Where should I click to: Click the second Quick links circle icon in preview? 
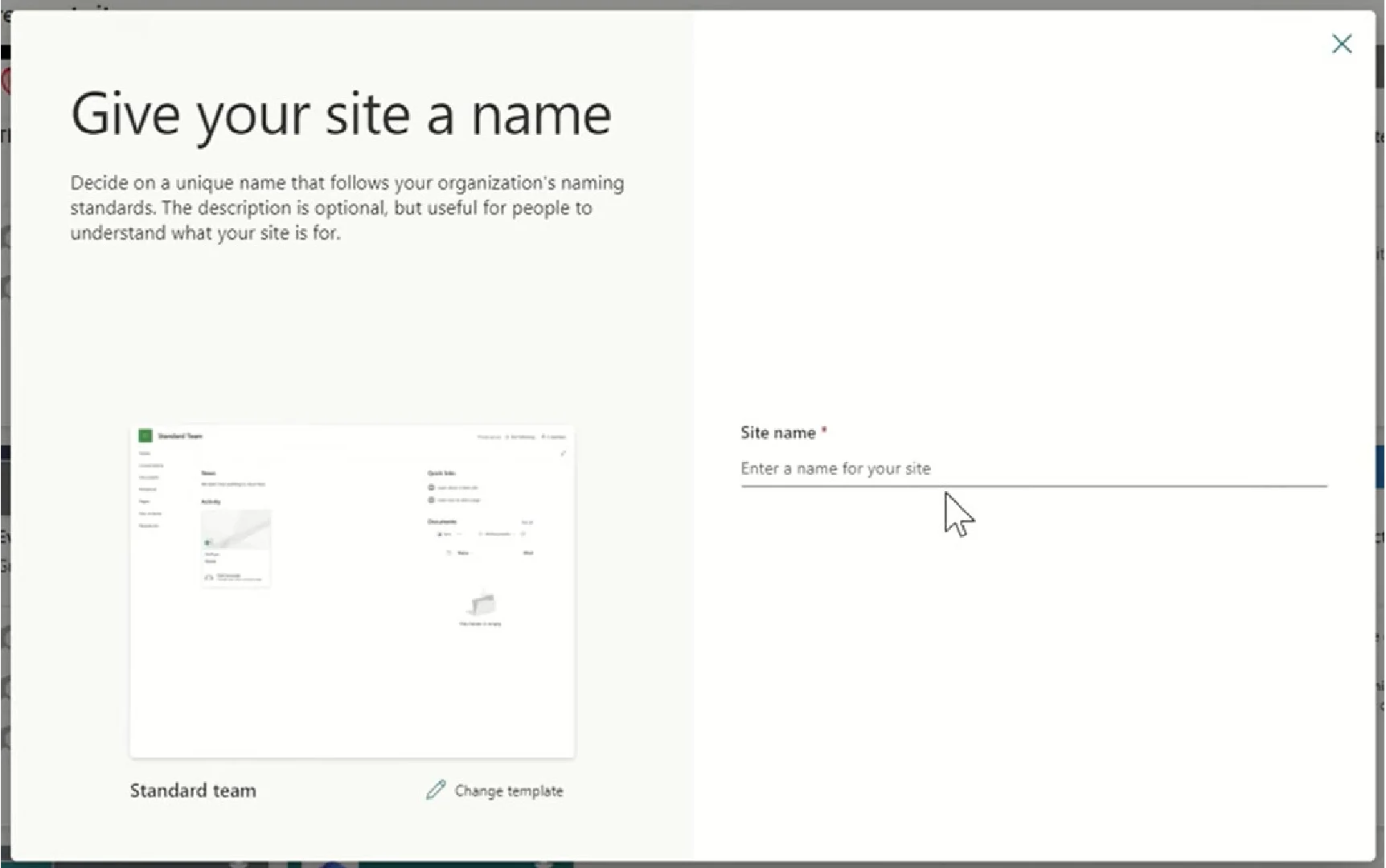430,500
